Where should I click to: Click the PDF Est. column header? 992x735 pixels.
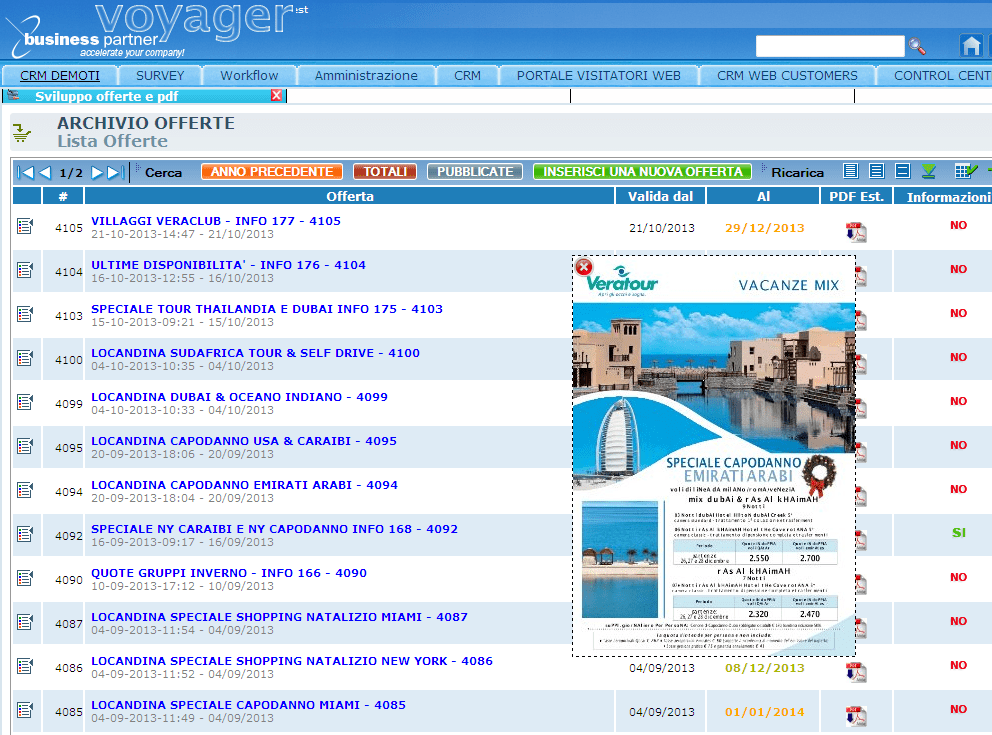pos(856,196)
